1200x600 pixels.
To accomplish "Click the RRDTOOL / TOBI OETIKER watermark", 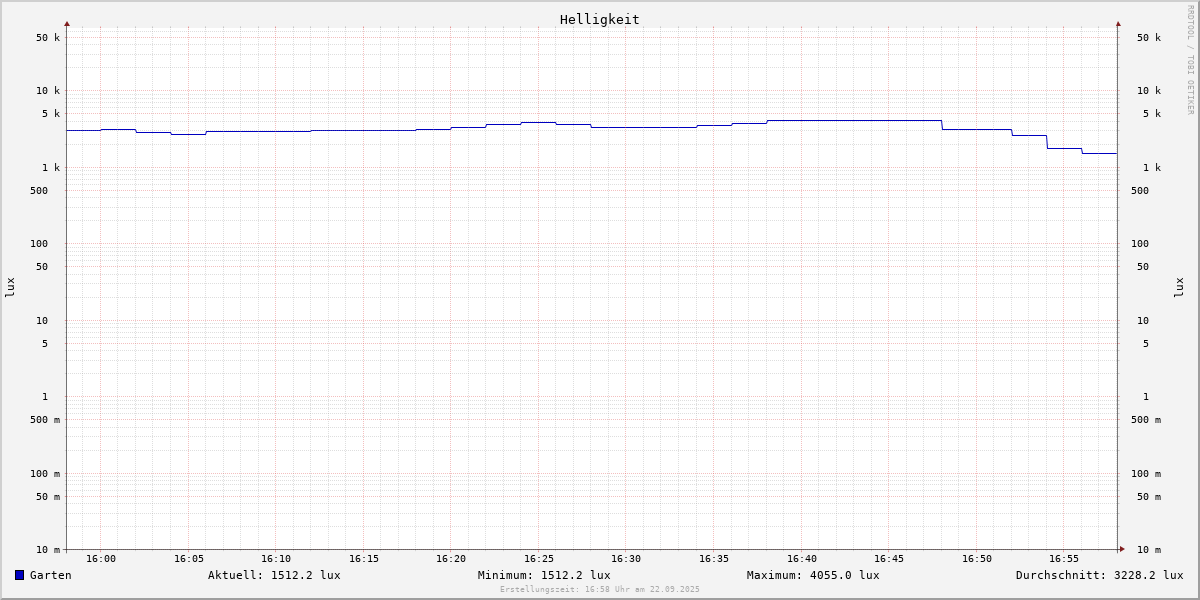I will pos(1190,60).
